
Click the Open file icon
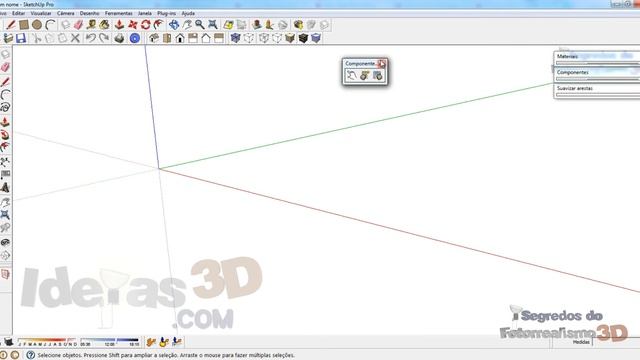(x=8, y=38)
